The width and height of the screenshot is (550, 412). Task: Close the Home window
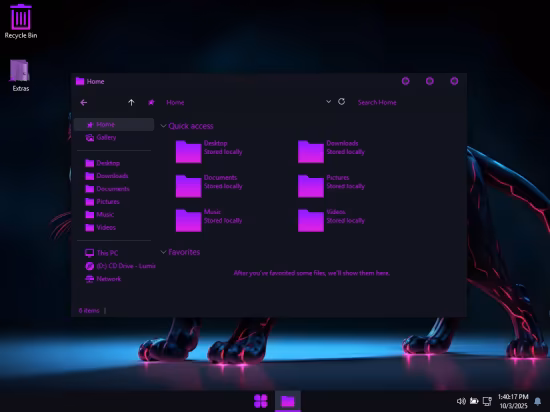454,81
